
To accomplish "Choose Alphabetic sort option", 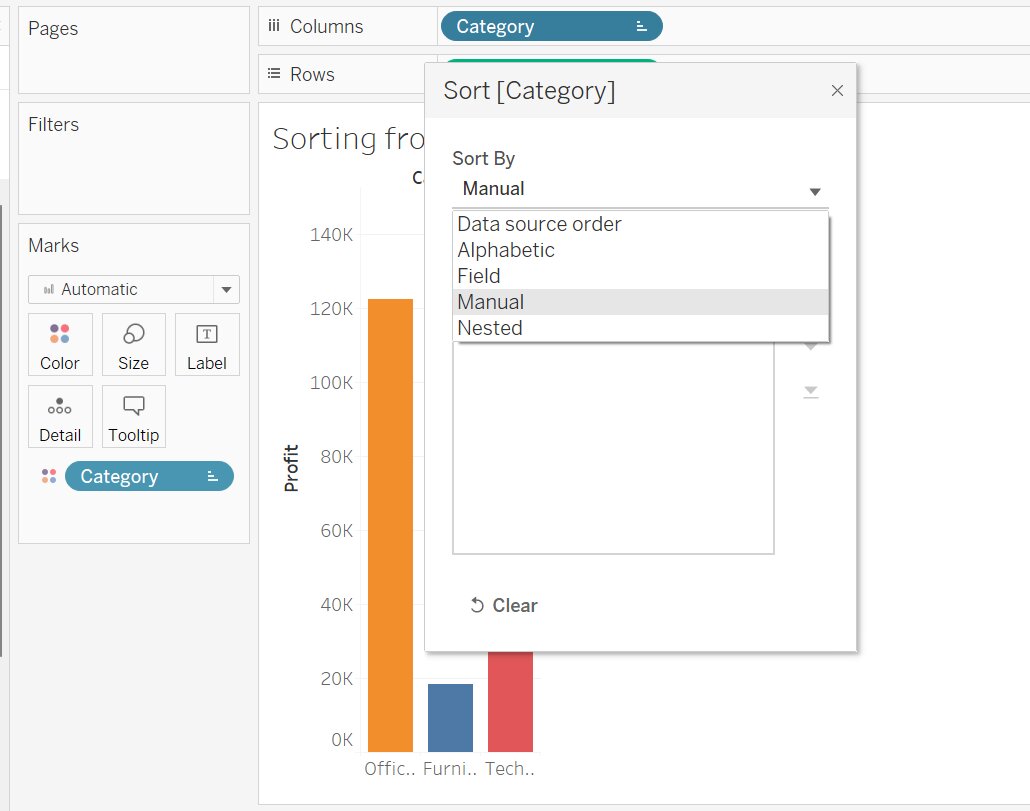I will (x=506, y=250).
